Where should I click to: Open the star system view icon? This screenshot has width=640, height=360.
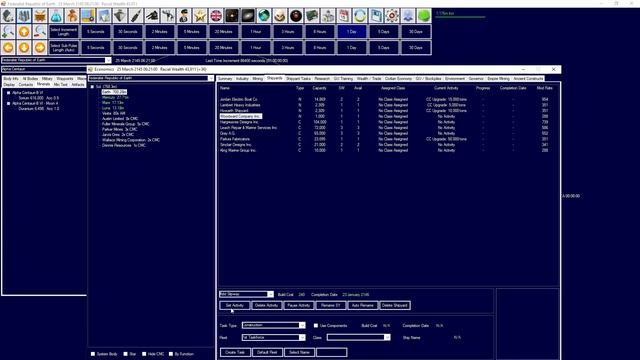point(232,16)
